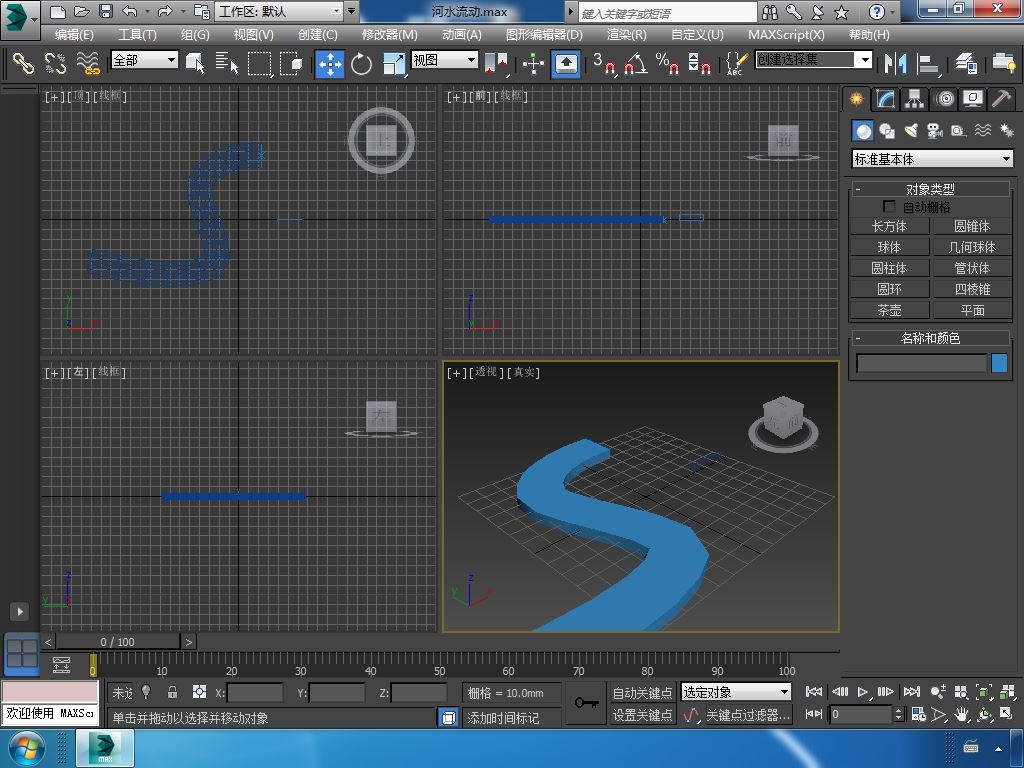The height and width of the screenshot is (768, 1024).
Task: Toggle Window/Crossing selection mode
Action: [291, 63]
